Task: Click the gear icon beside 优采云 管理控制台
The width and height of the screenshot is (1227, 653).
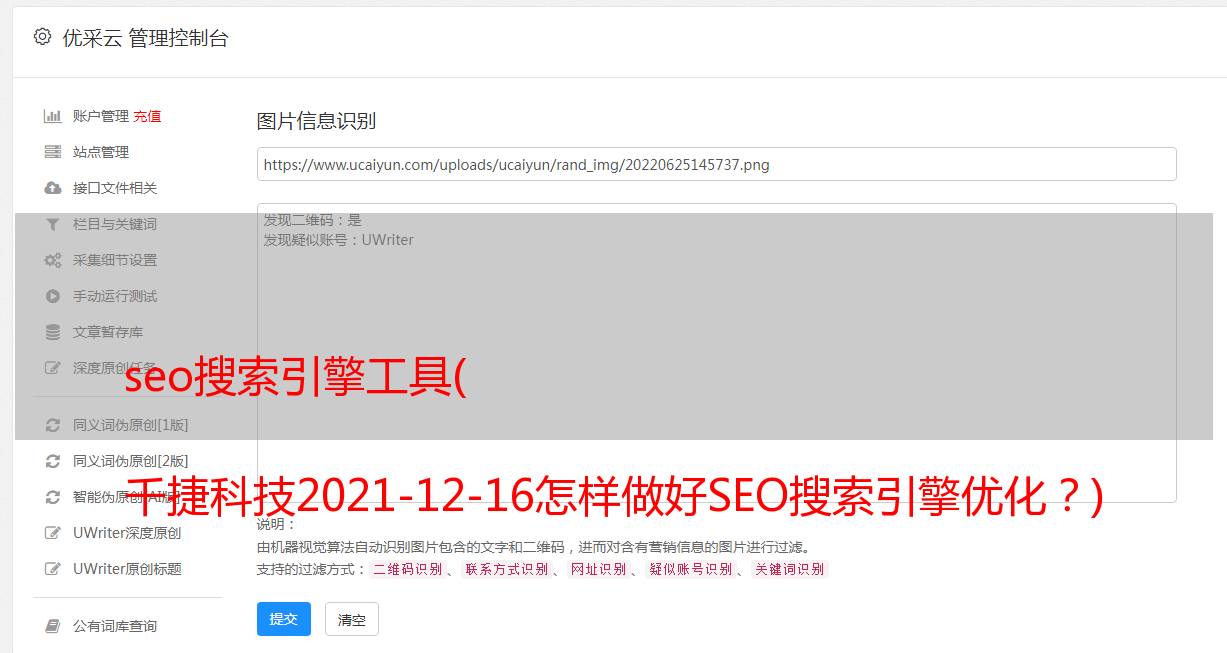Action: pos(42,37)
